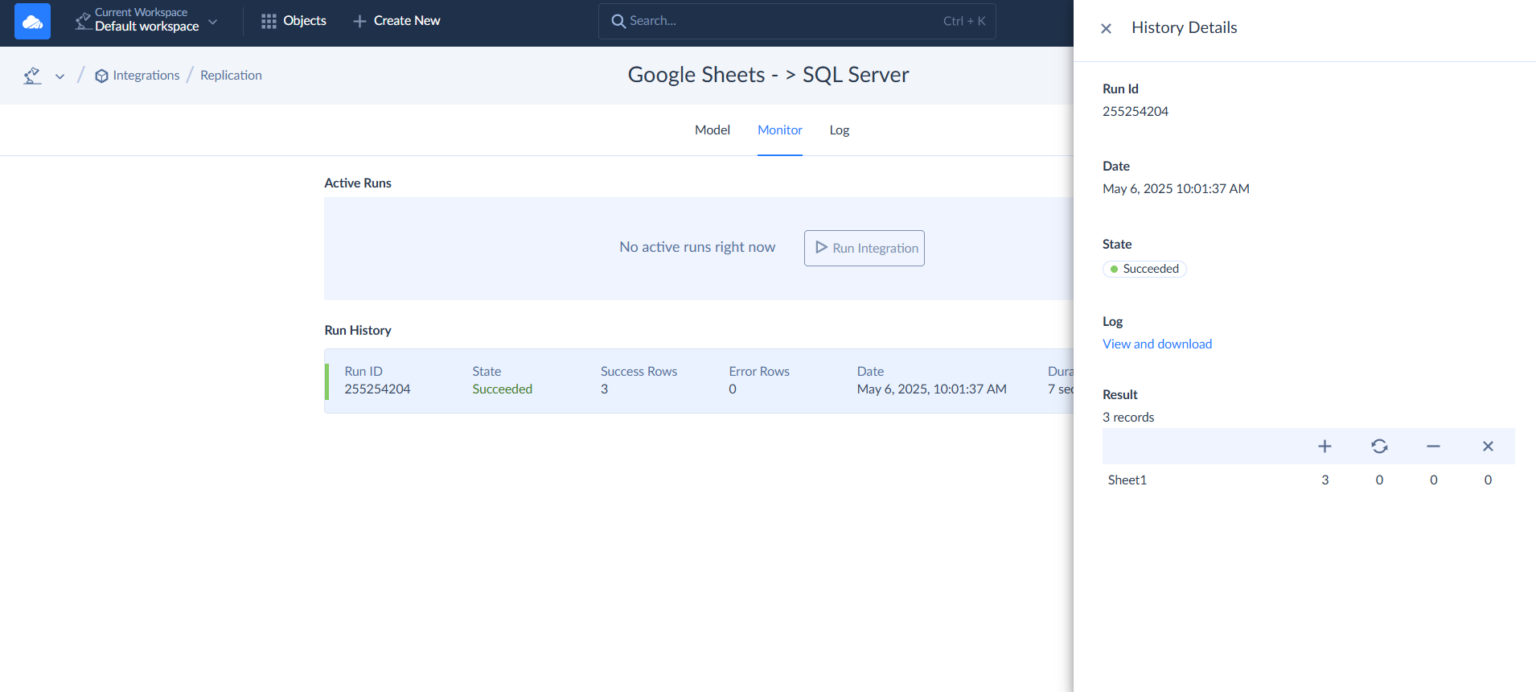1536x692 pixels.
Task: Click the green run status indicator bar
Action: coord(326,381)
